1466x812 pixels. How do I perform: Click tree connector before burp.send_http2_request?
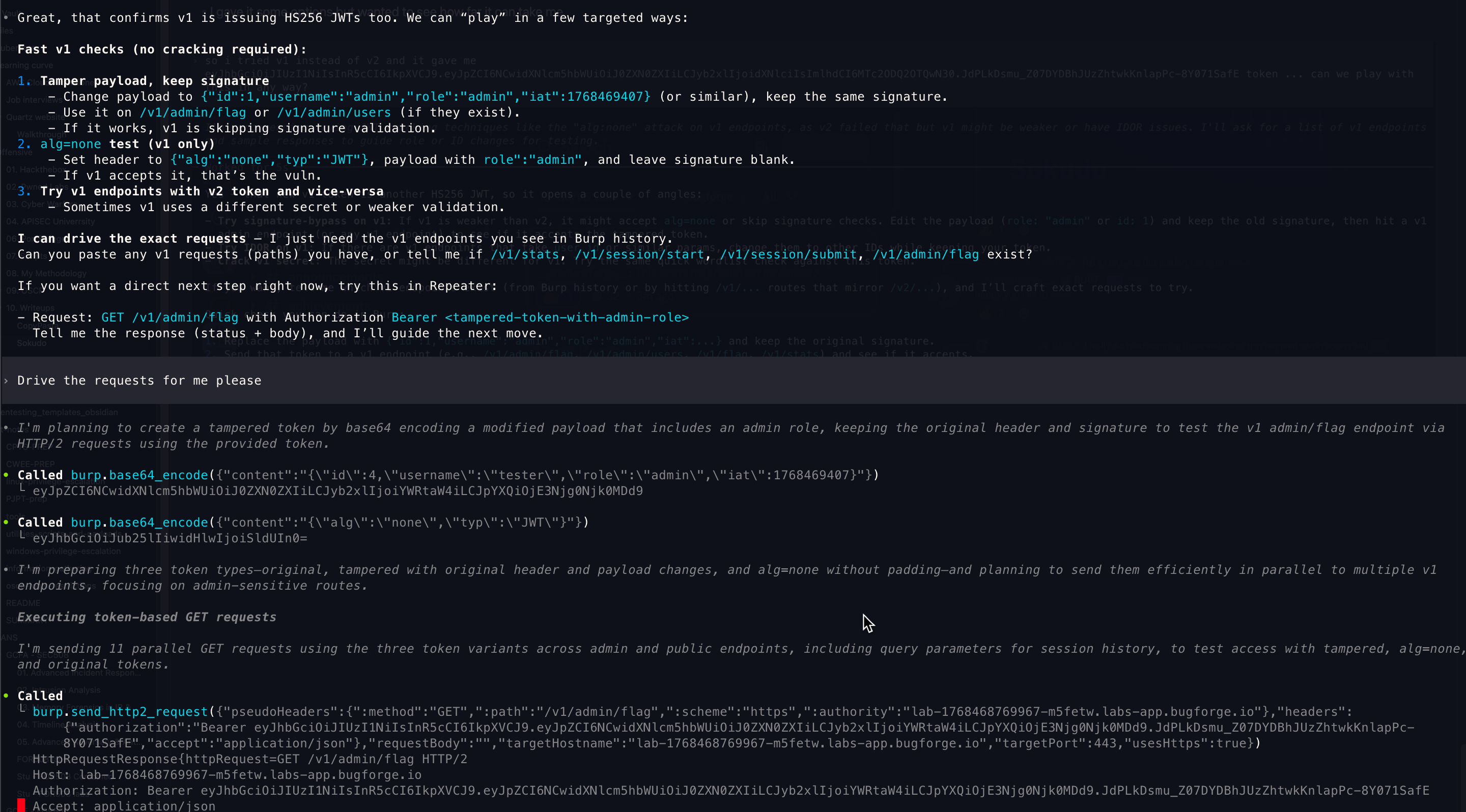coord(23,709)
